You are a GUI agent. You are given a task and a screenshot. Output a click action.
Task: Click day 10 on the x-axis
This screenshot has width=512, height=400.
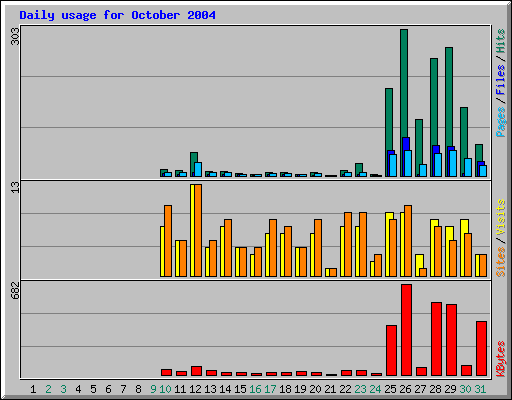(165, 389)
